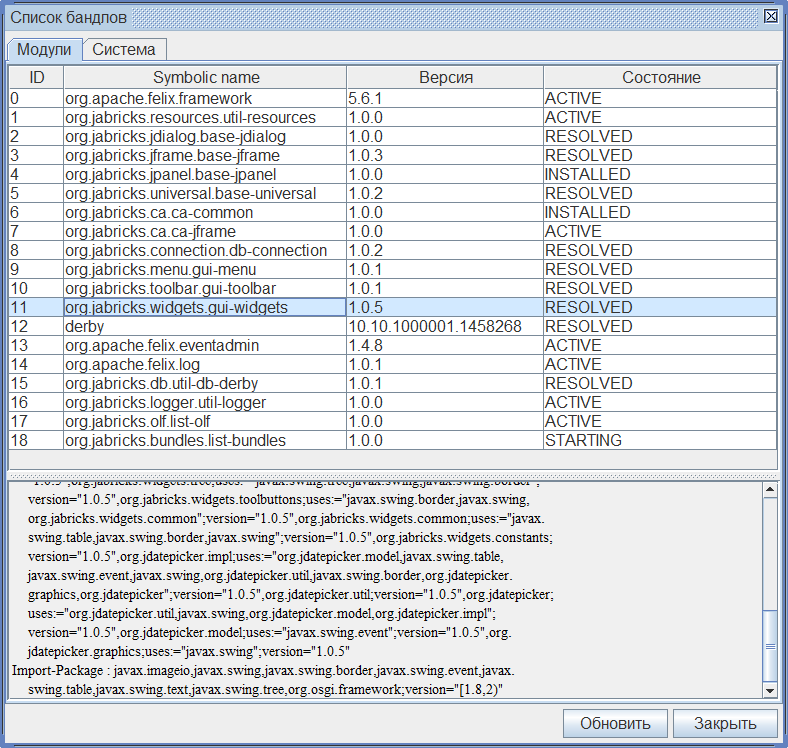The height and width of the screenshot is (748, 788).
Task: Select org.jabricks.toolbar.gui-toolbar entry
Action: click(205, 288)
